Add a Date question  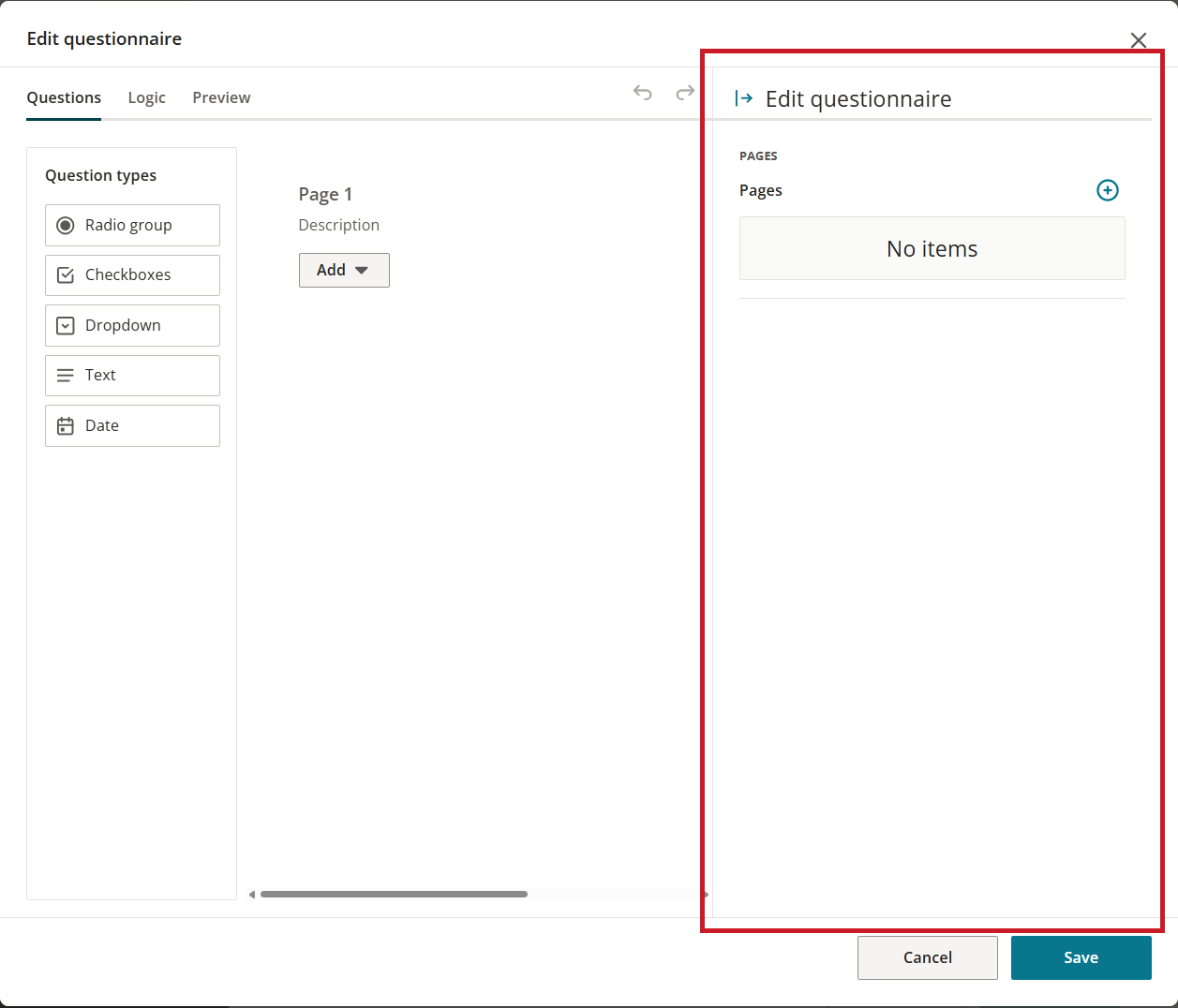132,425
